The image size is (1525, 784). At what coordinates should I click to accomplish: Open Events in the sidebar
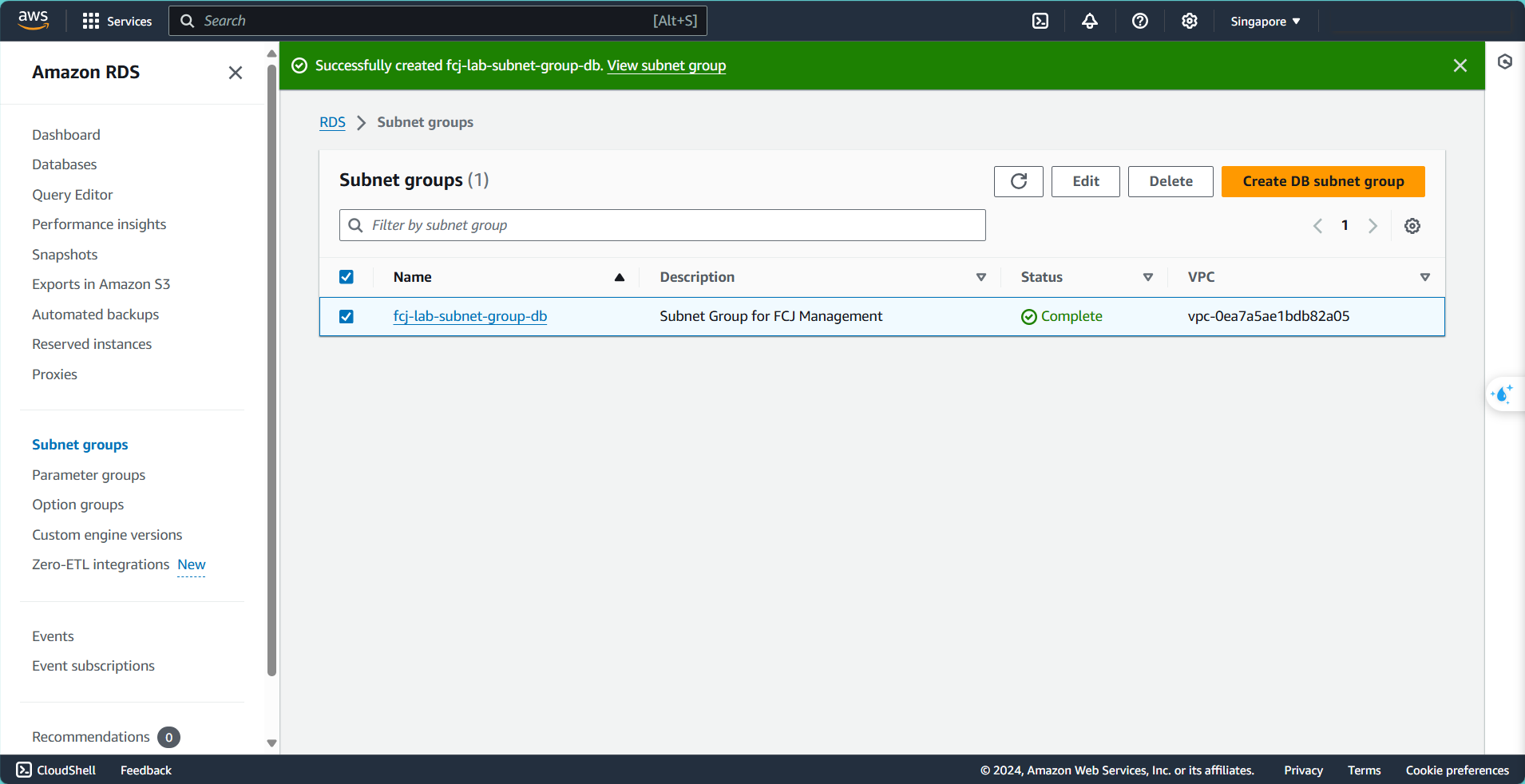(x=53, y=636)
